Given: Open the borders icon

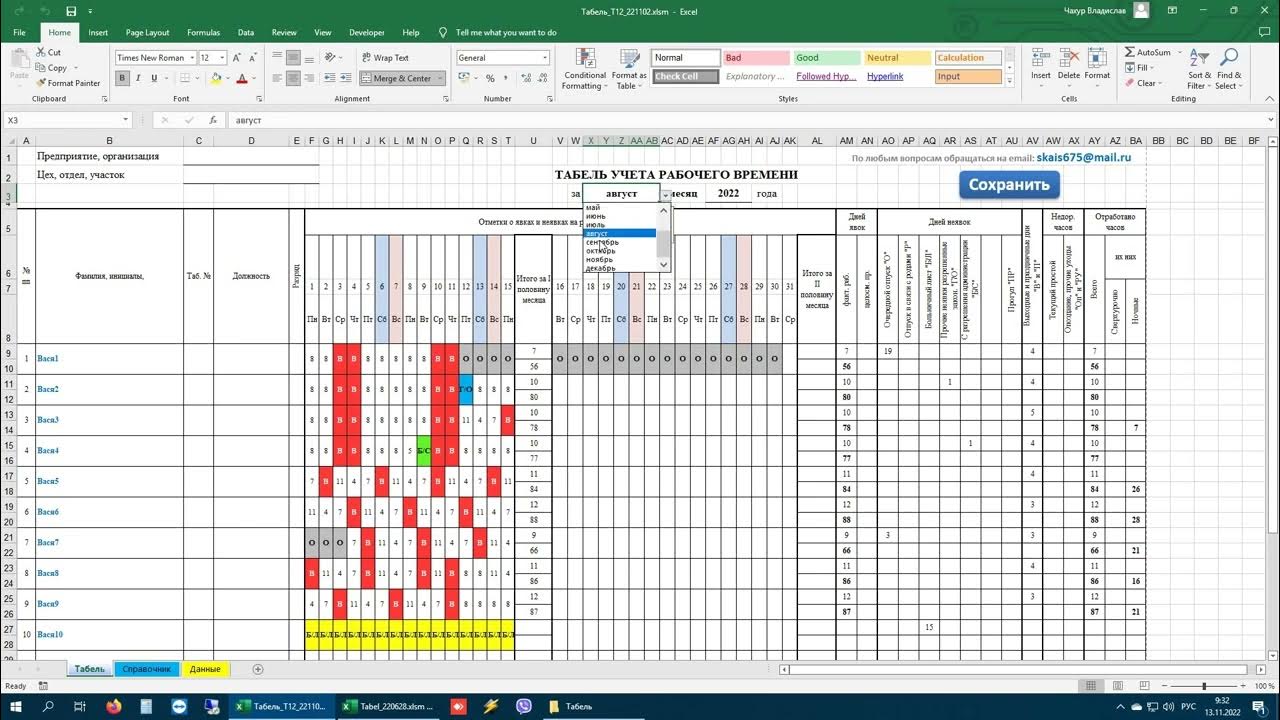Looking at the screenshot, I should (183, 78).
